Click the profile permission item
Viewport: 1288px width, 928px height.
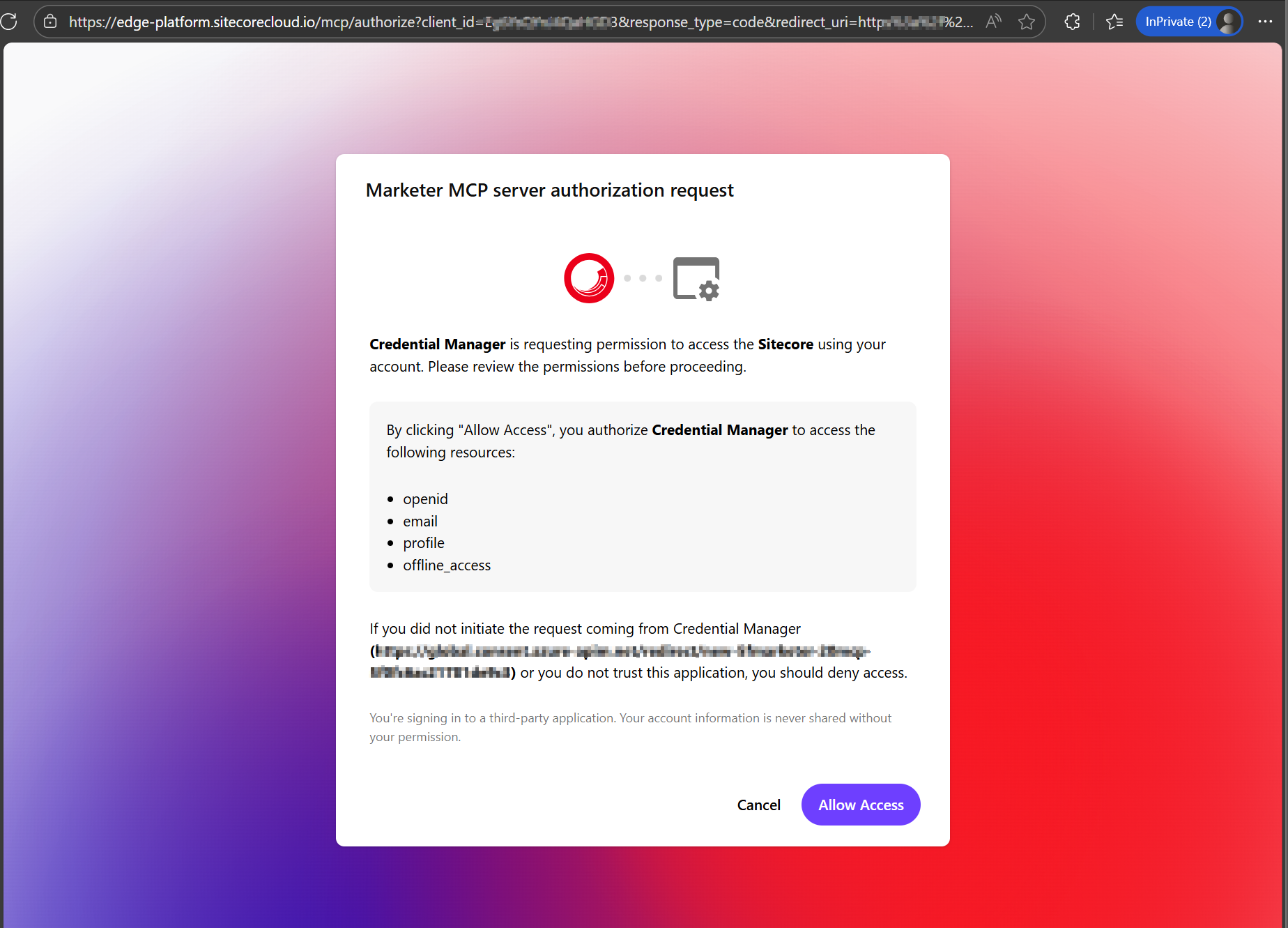click(423, 543)
